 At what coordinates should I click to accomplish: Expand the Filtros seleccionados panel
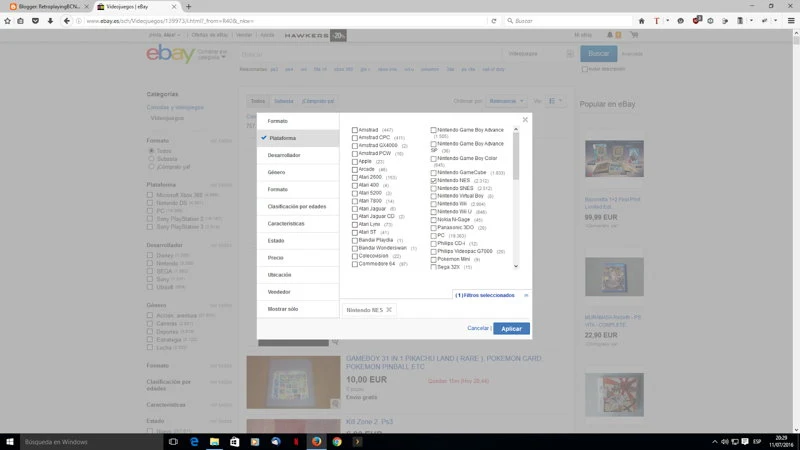tap(526, 295)
